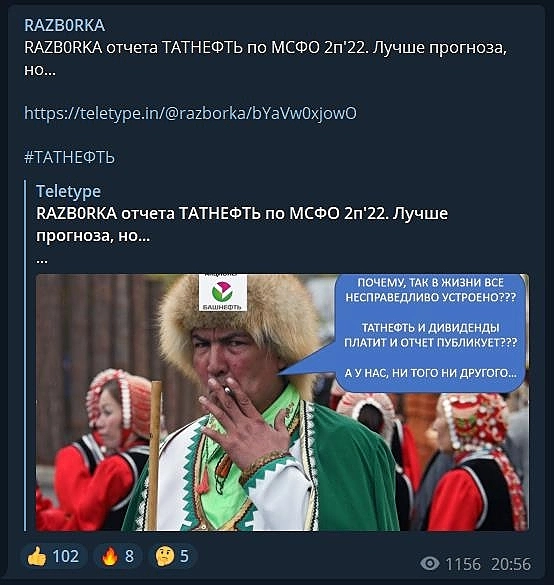Click the ellipsis under the preview title
Screen dimensions: 554x585
pyautogui.click(x=42, y=260)
